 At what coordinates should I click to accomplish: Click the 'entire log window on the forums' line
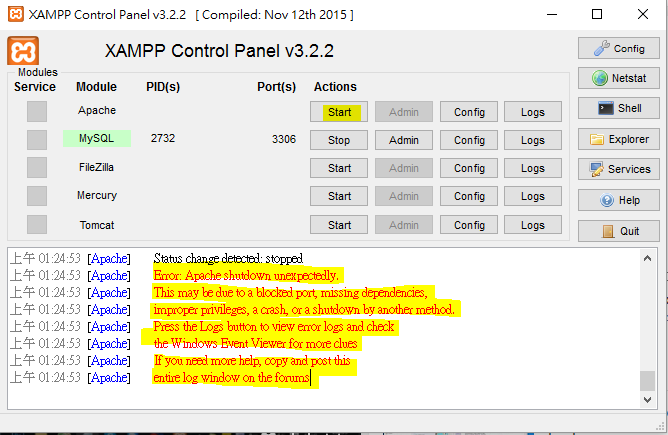point(231,378)
